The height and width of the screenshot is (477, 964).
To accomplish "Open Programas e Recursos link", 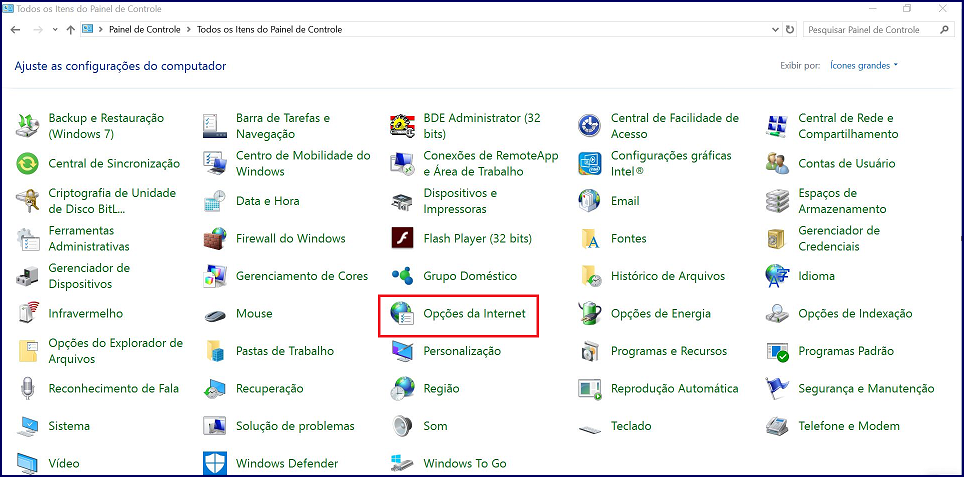I will pos(669,351).
